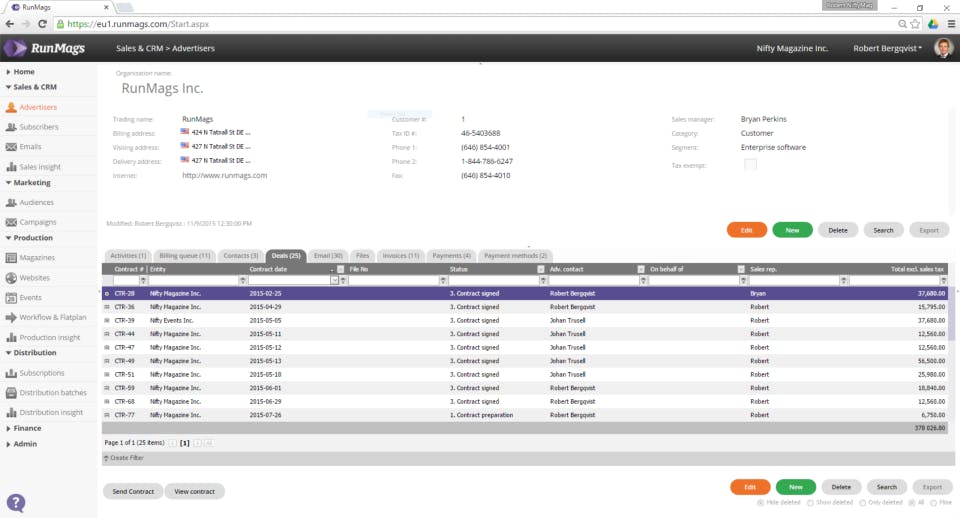Click the browser back arrow
This screenshot has width=960, height=518.
point(10,24)
